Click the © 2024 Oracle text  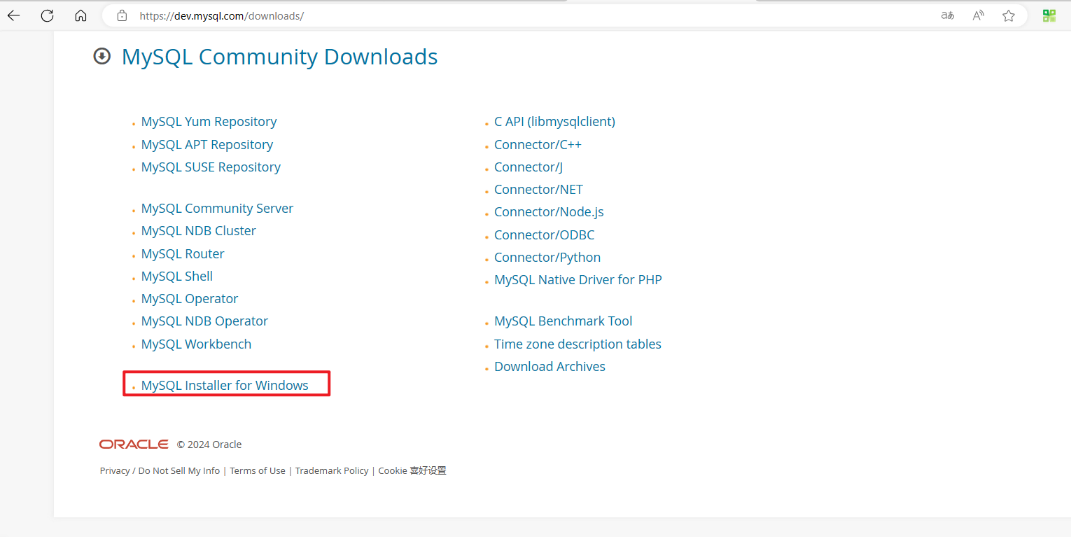[209, 445]
